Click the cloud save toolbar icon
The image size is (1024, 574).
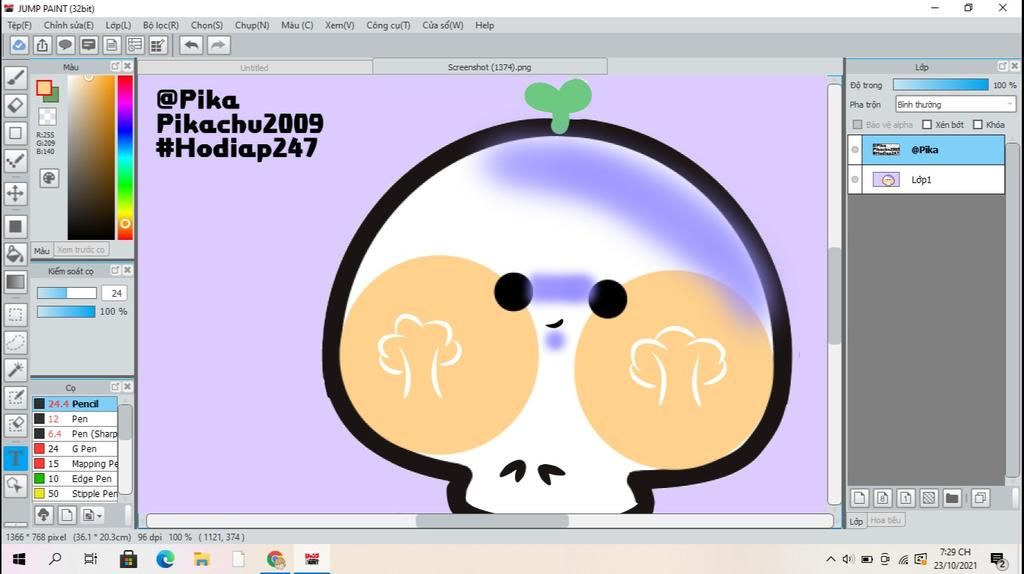[x=19, y=45]
